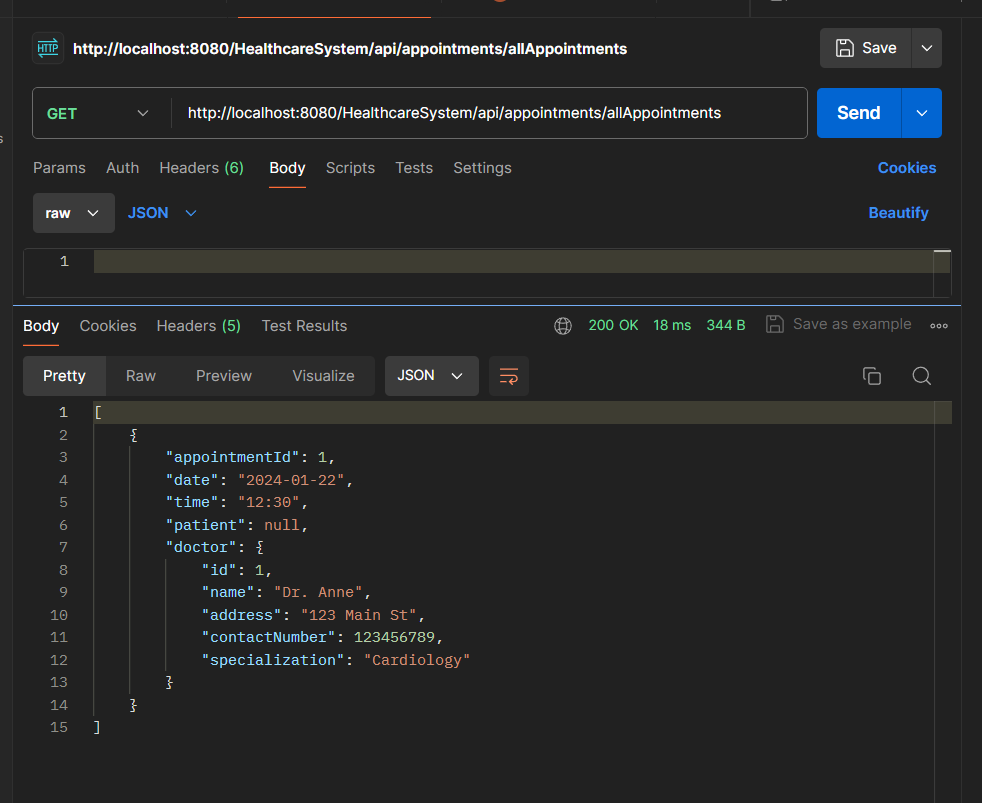Click the globe network information icon
982x803 pixels.
point(563,325)
